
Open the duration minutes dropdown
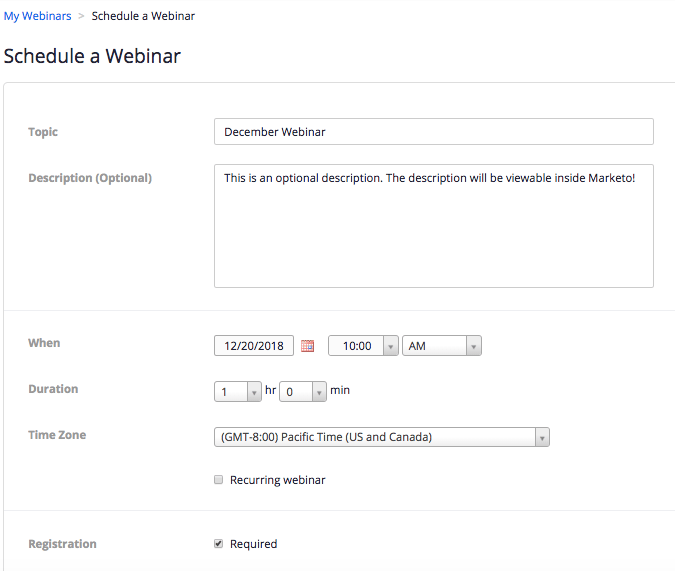click(303, 391)
